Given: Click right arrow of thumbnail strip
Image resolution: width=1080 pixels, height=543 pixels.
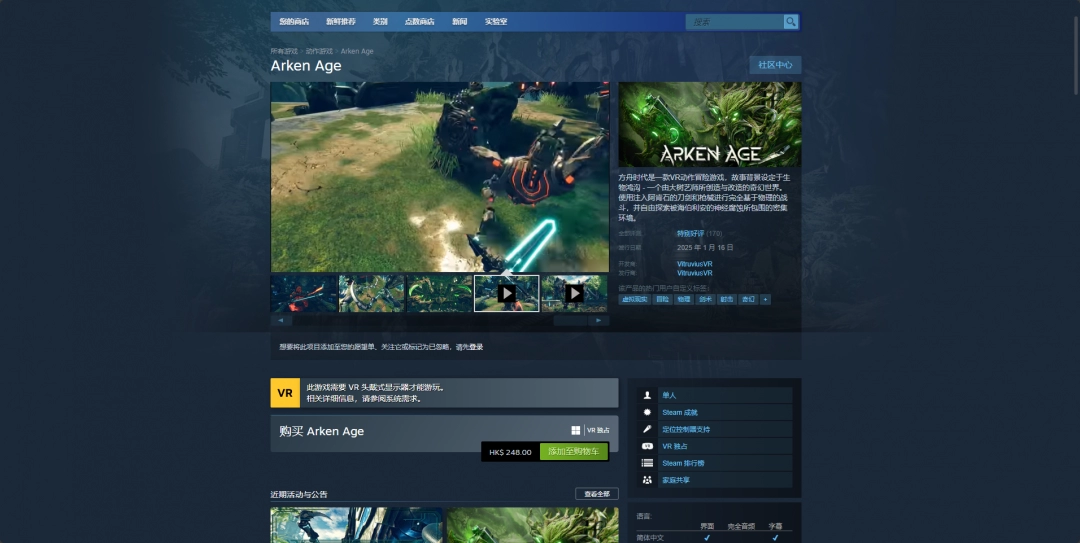Looking at the screenshot, I should (598, 320).
